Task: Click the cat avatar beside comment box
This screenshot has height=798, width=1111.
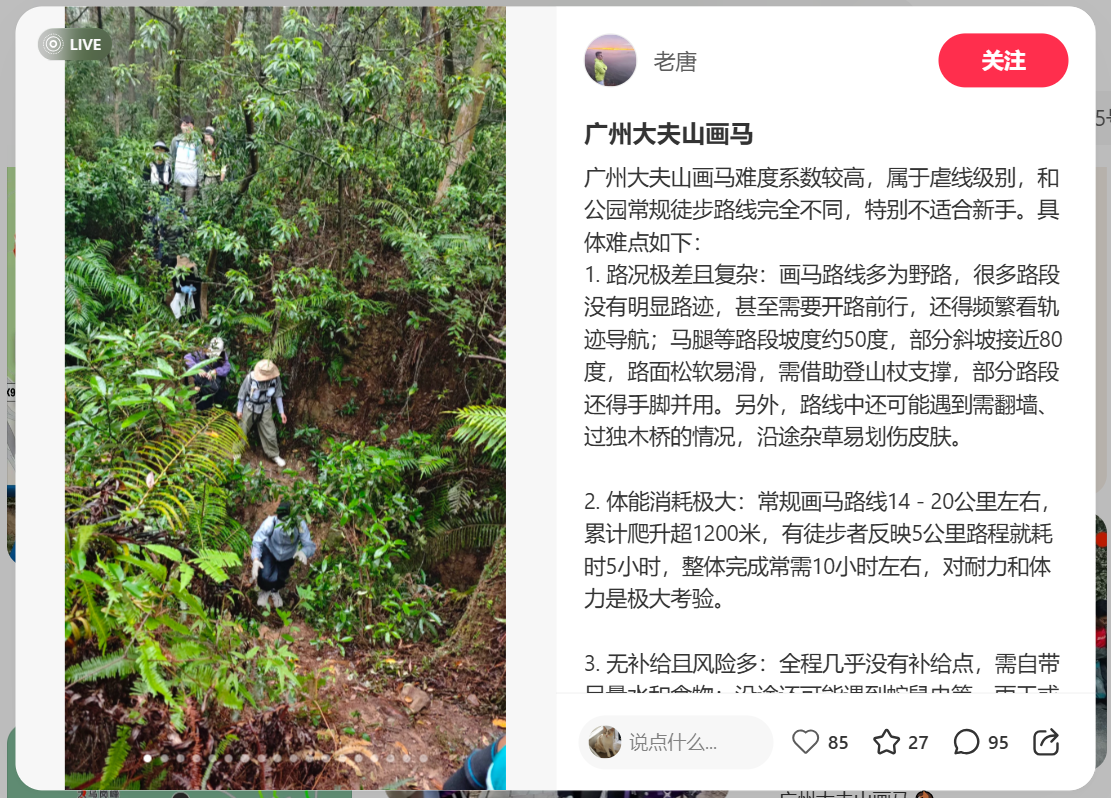Action: (x=604, y=742)
